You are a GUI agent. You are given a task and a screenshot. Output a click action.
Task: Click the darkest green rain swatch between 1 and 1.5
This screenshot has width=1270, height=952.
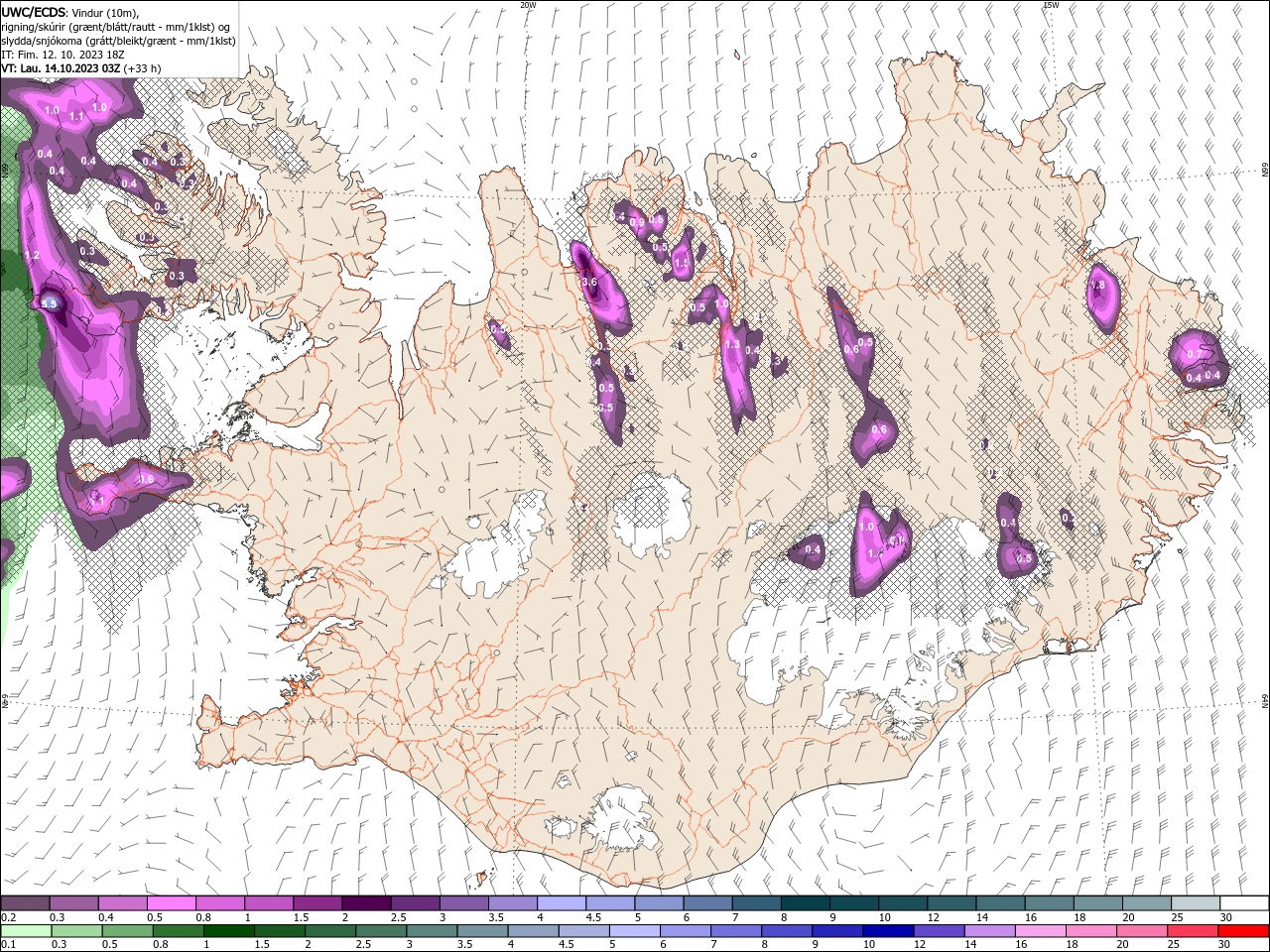(228, 931)
